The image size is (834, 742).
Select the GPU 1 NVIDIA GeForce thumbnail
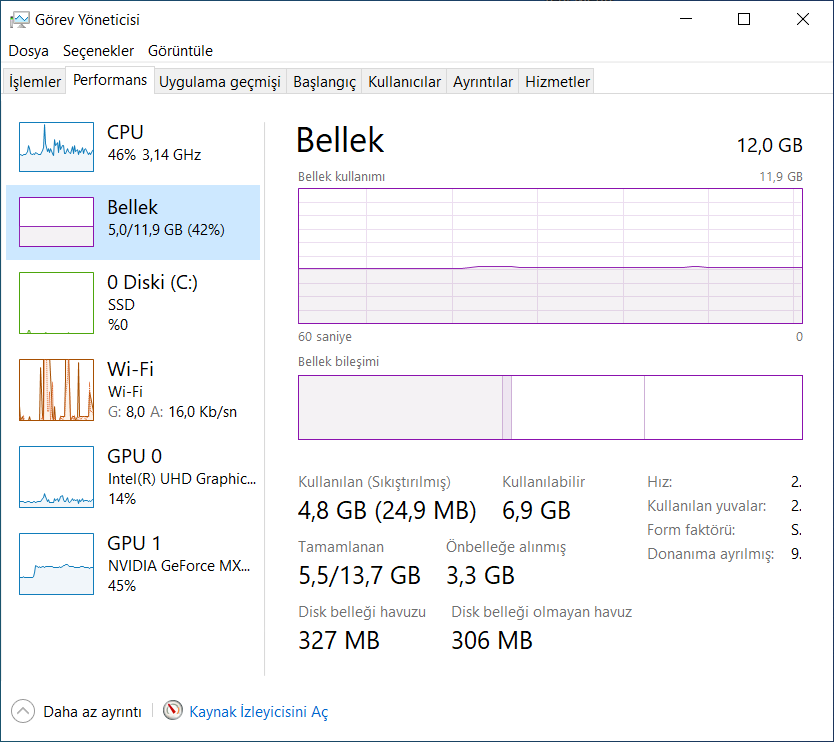56,563
